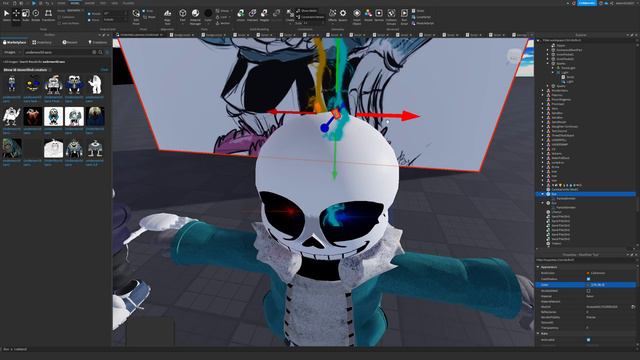Screen dimensions: 640x360
Task: Collapse the Appearance properties section
Action: coord(538,267)
